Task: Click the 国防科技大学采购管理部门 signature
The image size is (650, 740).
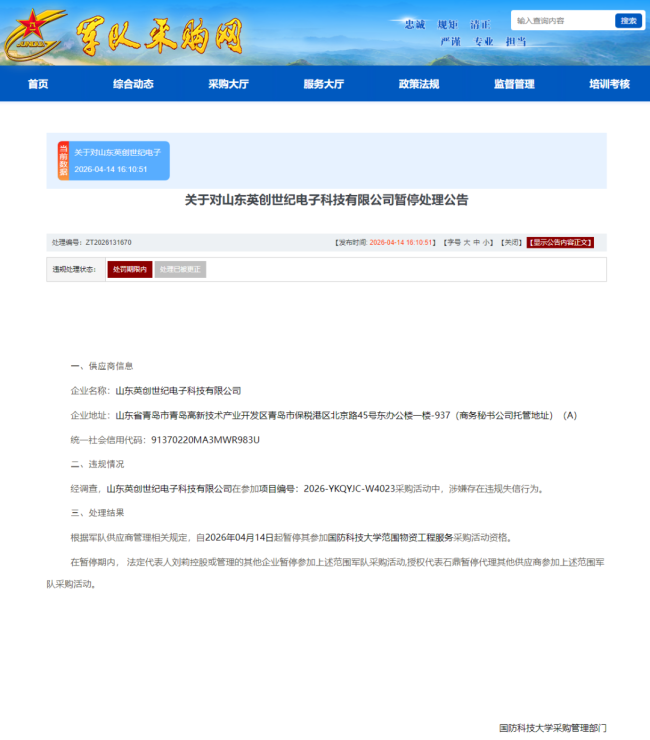Action: [x=553, y=728]
